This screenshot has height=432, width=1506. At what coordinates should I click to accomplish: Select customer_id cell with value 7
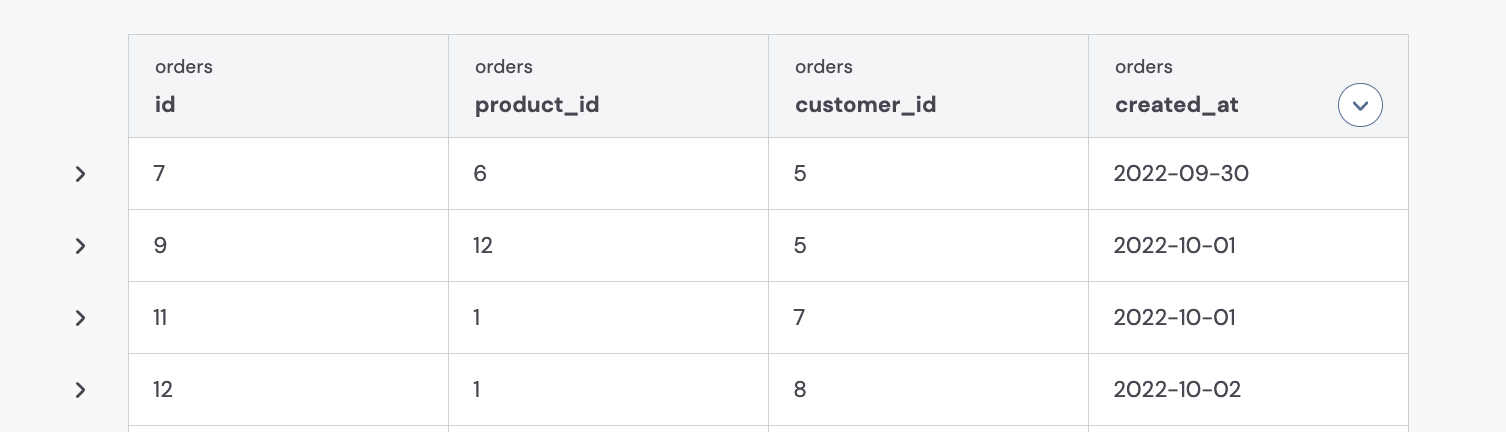click(x=928, y=318)
